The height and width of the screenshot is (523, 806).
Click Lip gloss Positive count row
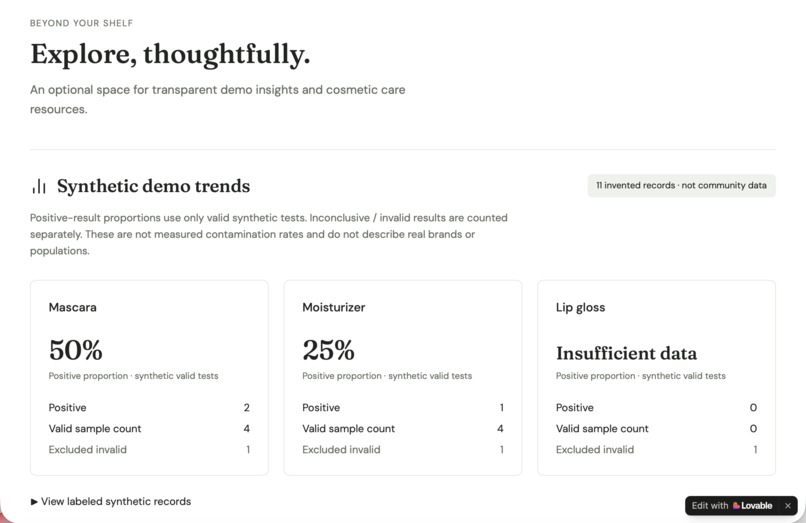[x=656, y=407]
